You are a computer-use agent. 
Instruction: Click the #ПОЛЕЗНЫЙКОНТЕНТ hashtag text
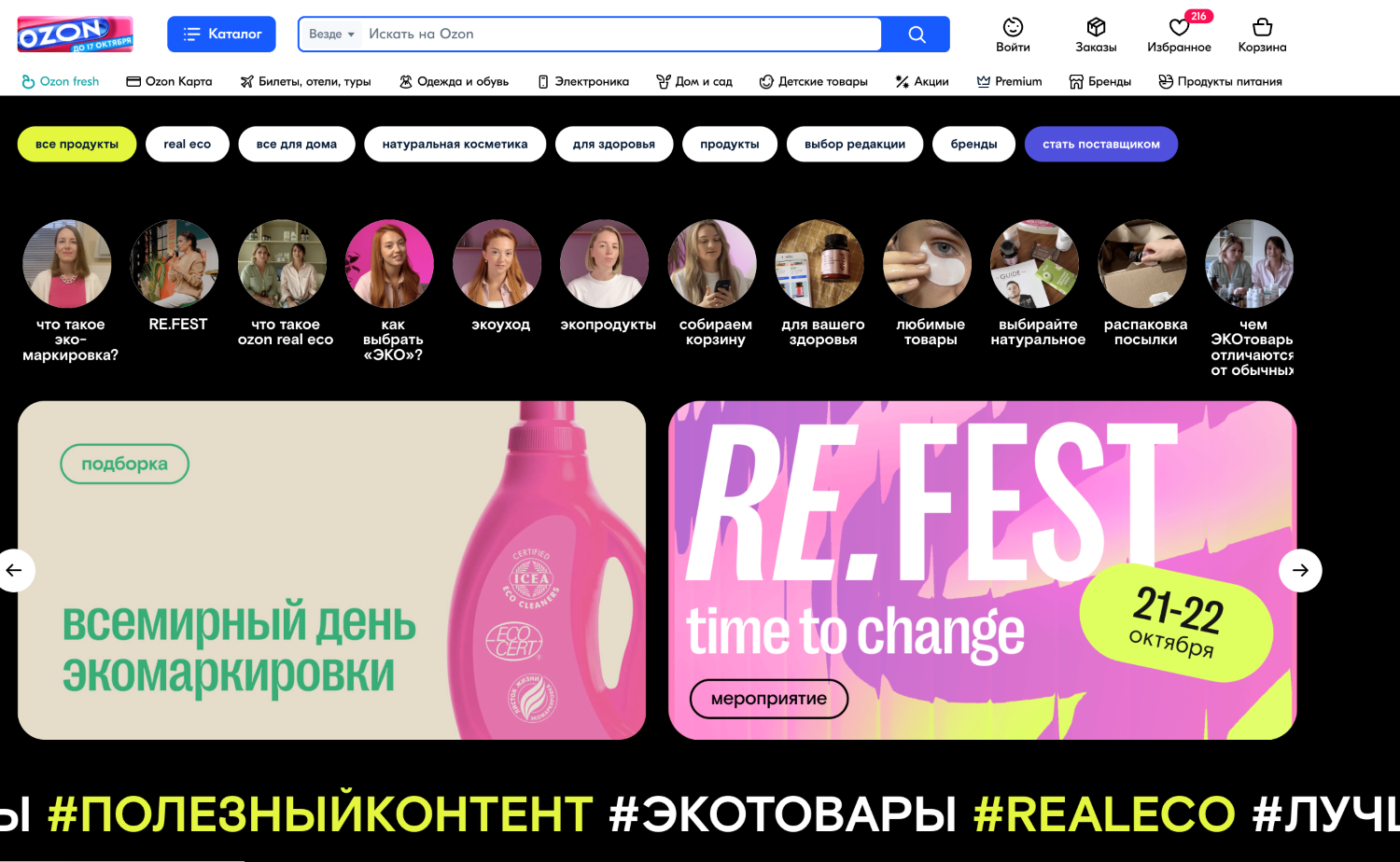320,813
